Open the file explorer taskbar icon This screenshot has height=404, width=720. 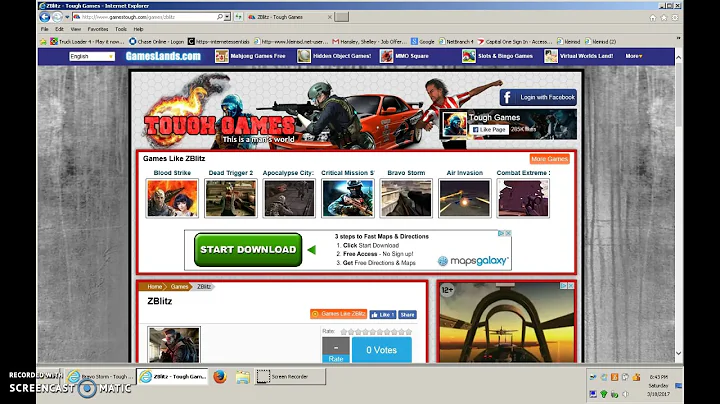coord(242,377)
